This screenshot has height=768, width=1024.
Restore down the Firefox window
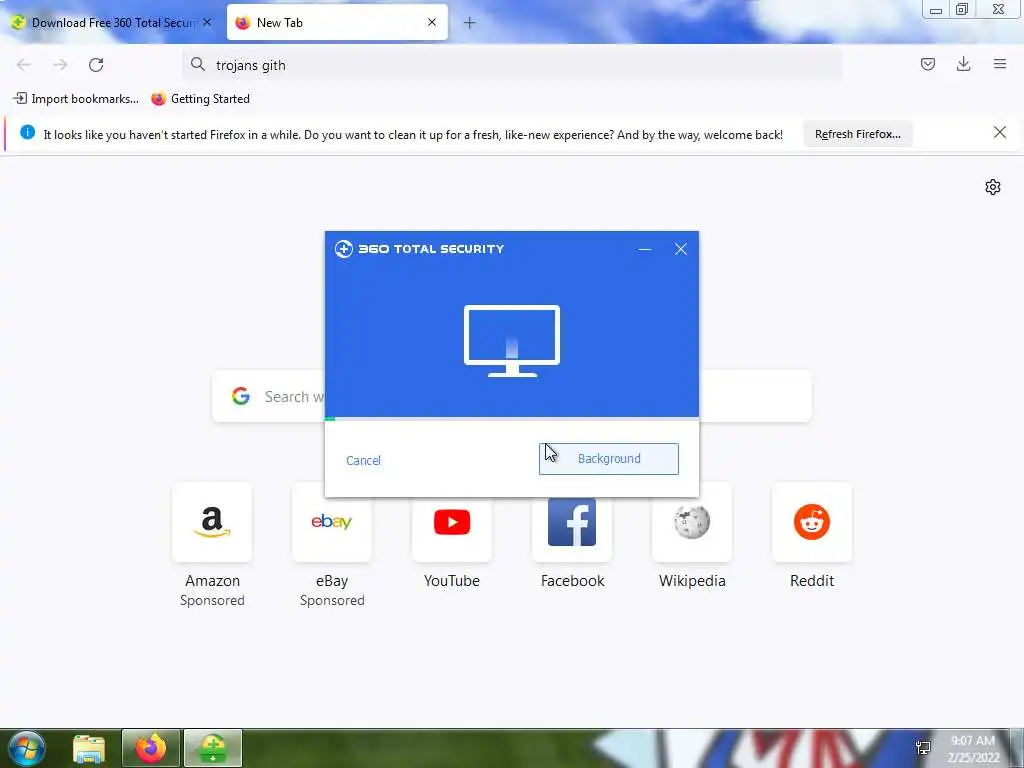point(962,9)
